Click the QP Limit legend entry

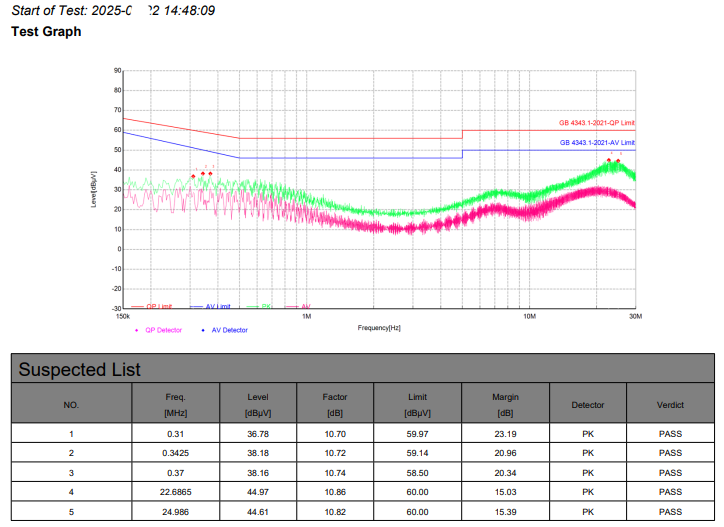158,306
